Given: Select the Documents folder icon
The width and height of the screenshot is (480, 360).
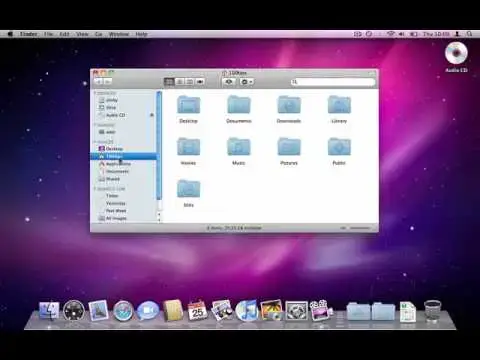Looking at the screenshot, I should click(x=239, y=105).
